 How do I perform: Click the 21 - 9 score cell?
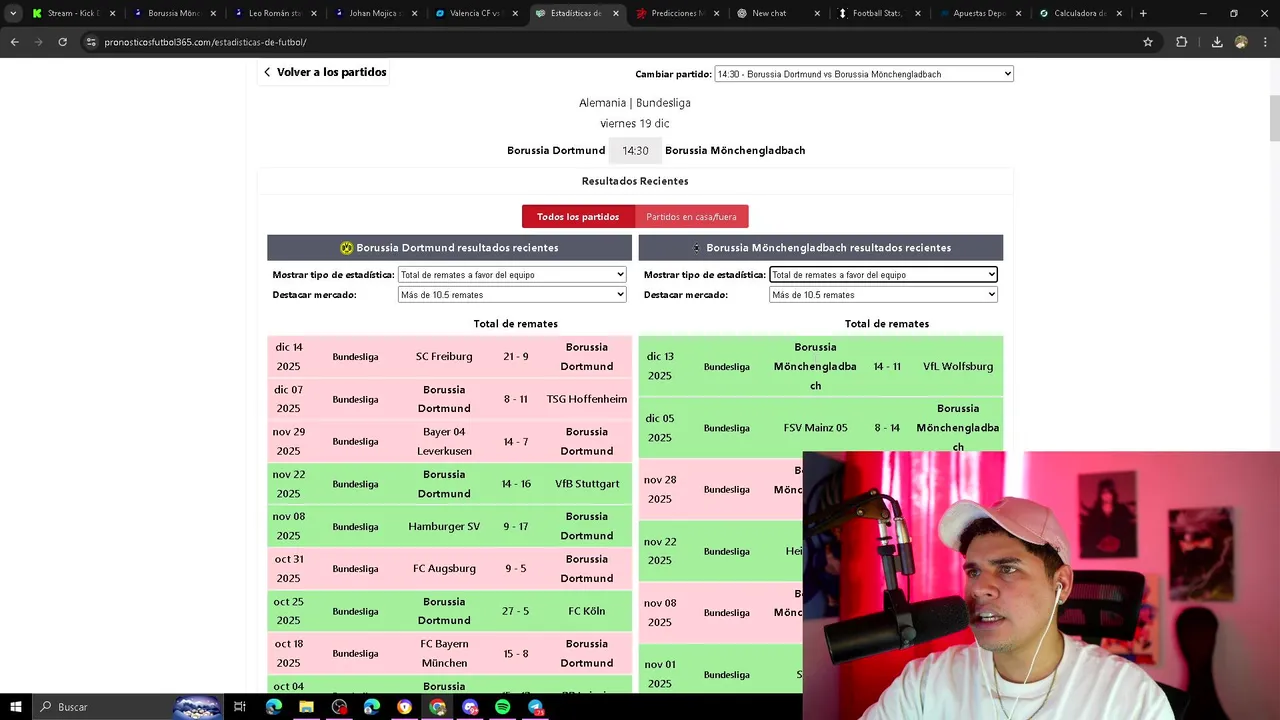[516, 357]
